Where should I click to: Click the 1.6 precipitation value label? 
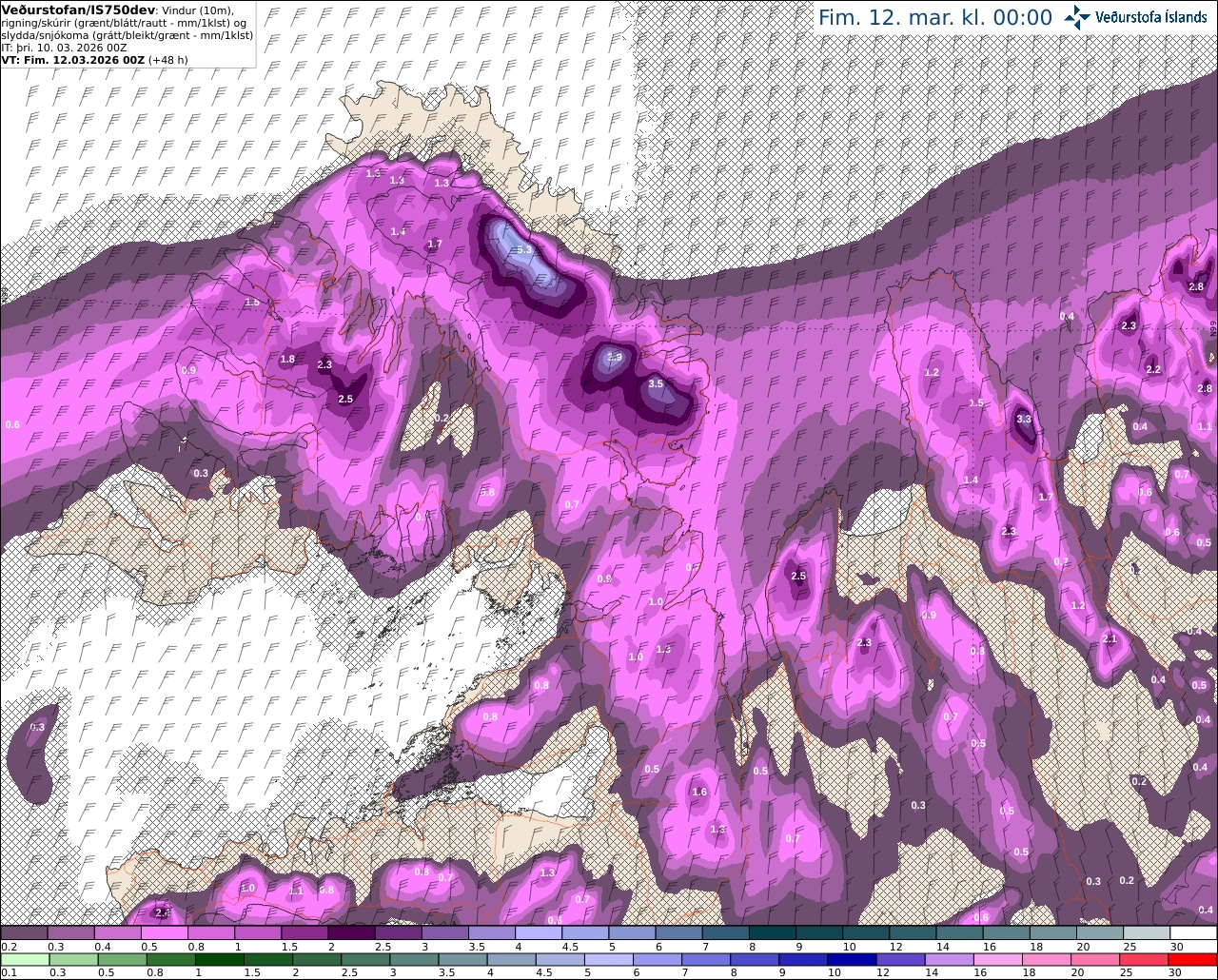[x=699, y=792]
